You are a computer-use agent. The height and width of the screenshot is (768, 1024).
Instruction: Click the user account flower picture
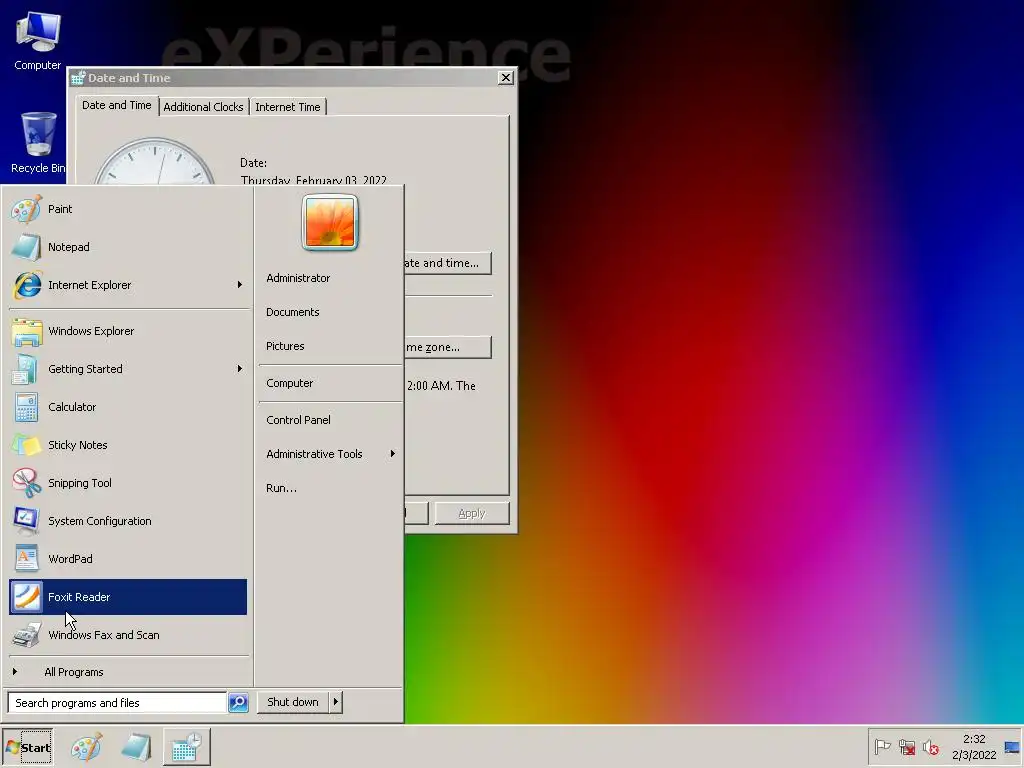330,222
